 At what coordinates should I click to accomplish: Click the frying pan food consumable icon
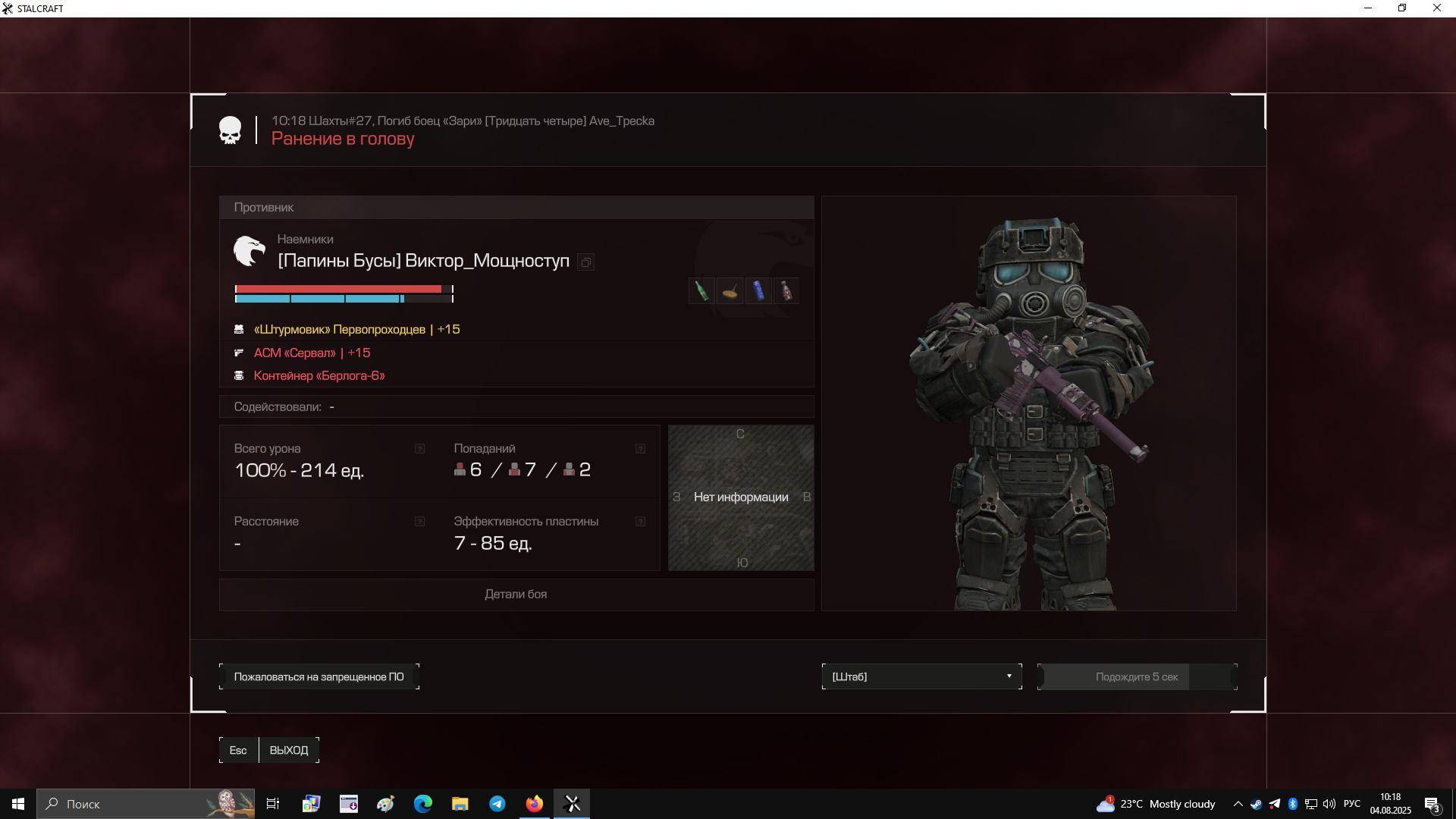(730, 291)
